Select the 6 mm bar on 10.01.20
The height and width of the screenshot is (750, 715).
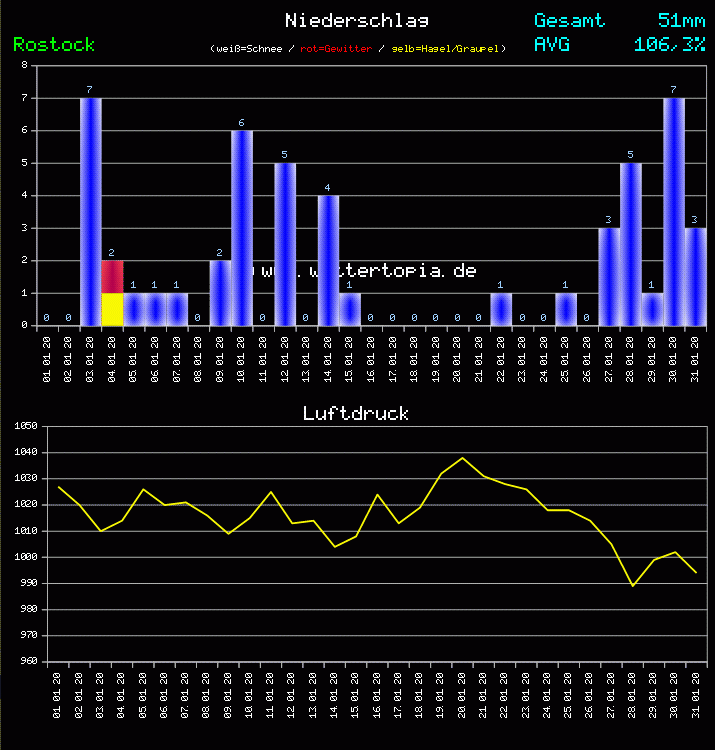(242, 227)
